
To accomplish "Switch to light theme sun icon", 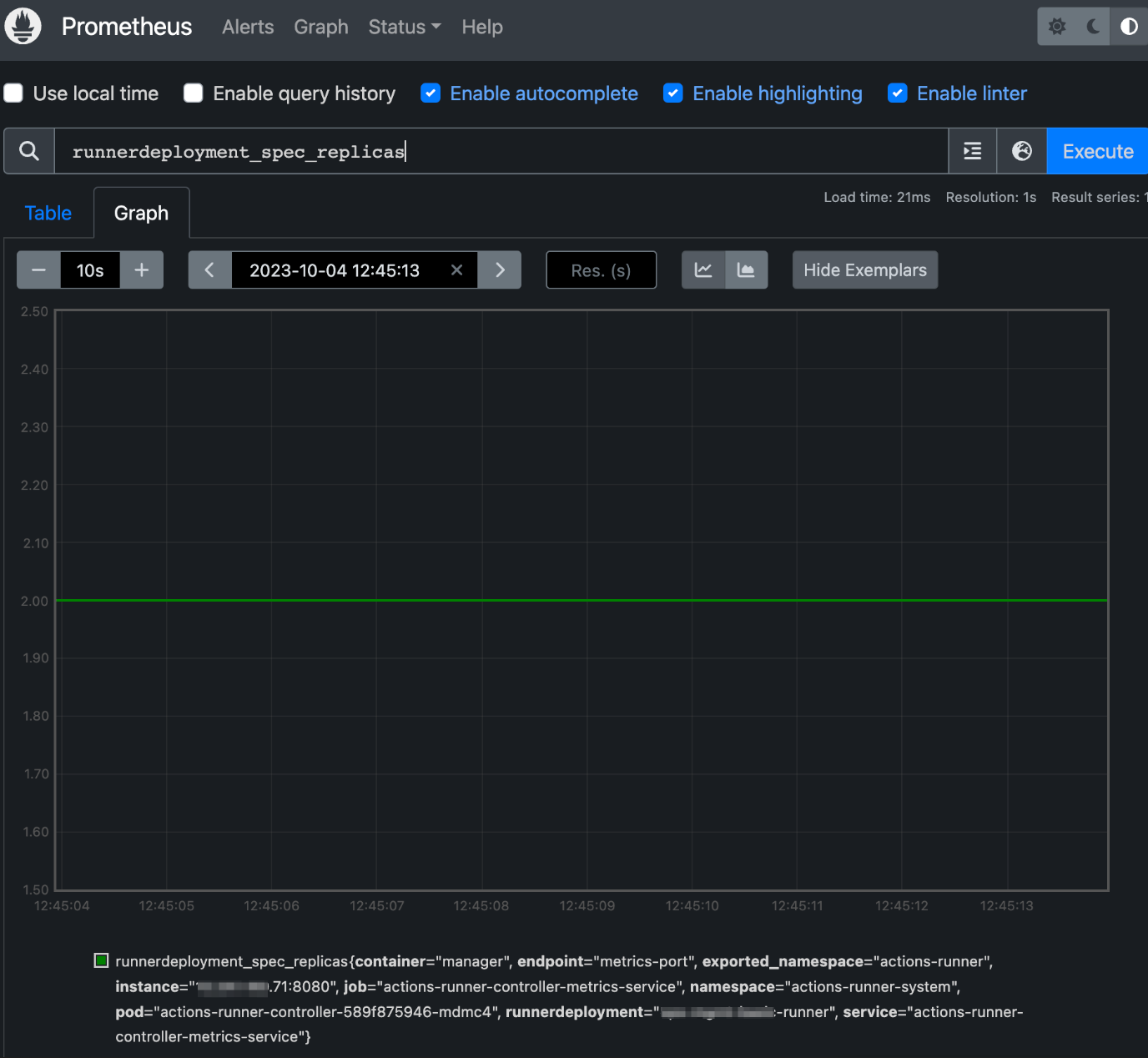I will (x=1057, y=27).
